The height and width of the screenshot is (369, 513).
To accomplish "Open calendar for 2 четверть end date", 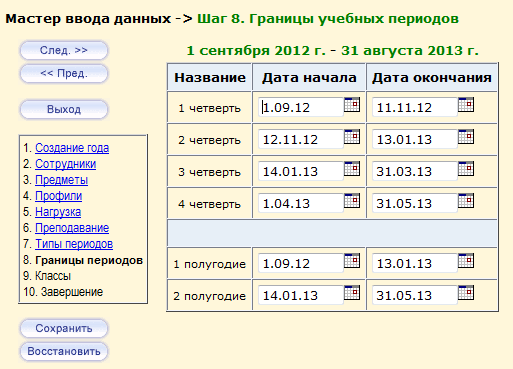I will point(466,136).
